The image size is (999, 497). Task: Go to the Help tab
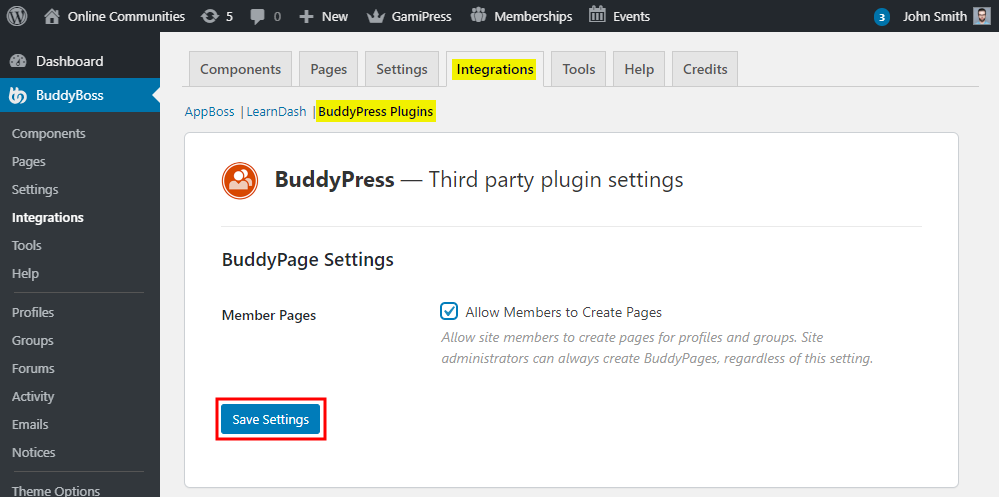point(639,69)
